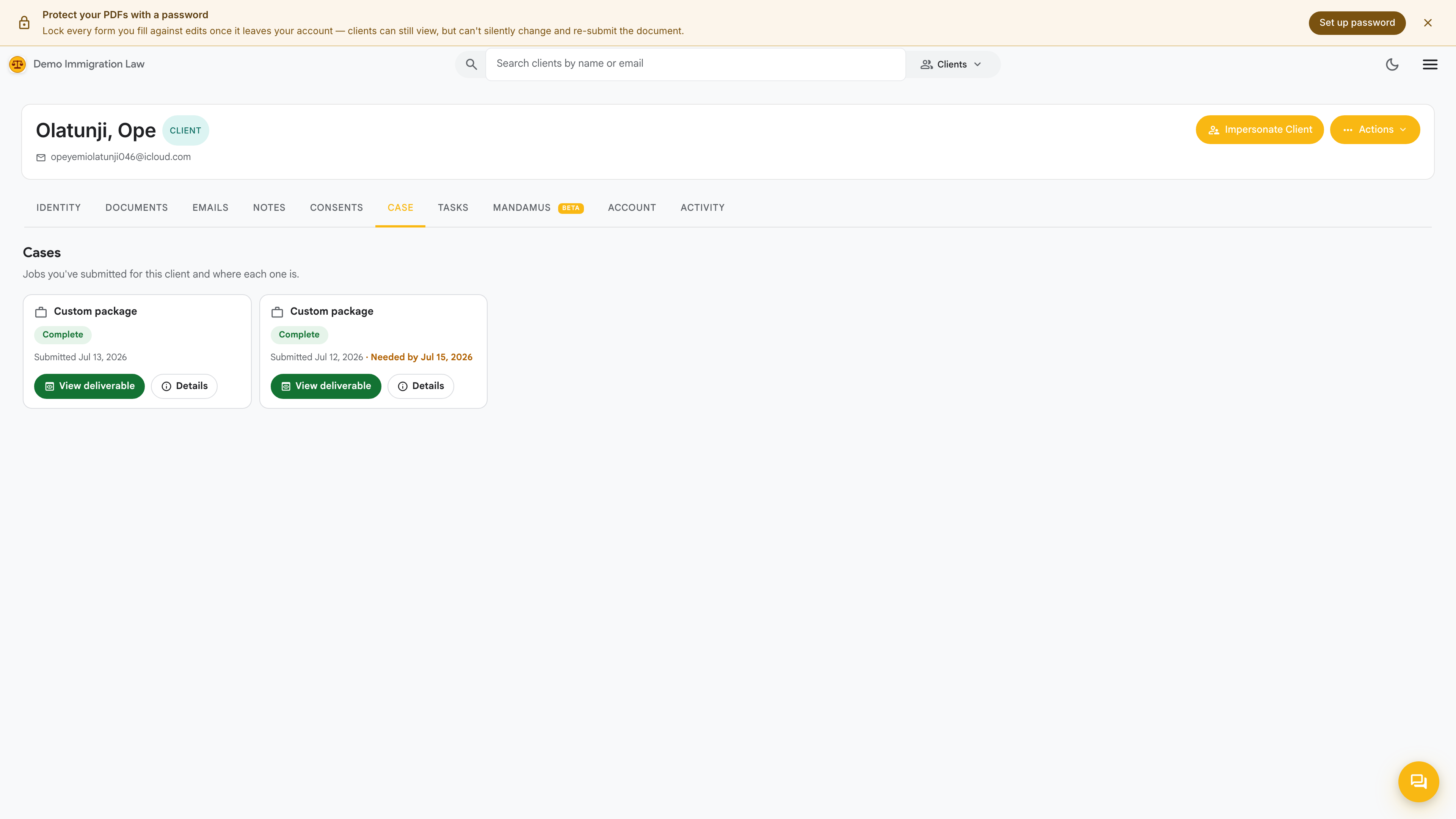Click the padlock icon in the banner
The height and width of the screenshot is (819, 1456).
pos(24,23)
